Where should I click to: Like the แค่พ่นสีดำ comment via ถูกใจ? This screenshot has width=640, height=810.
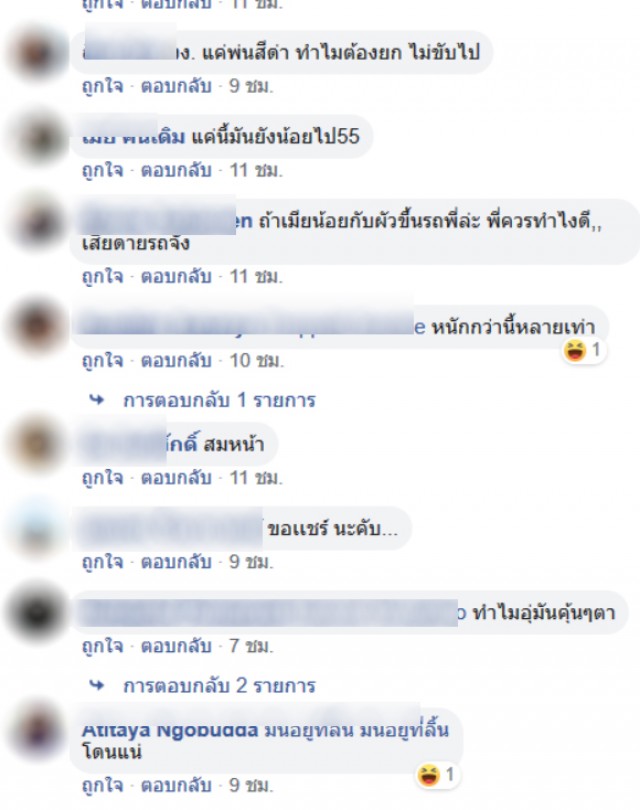(103, 86)
